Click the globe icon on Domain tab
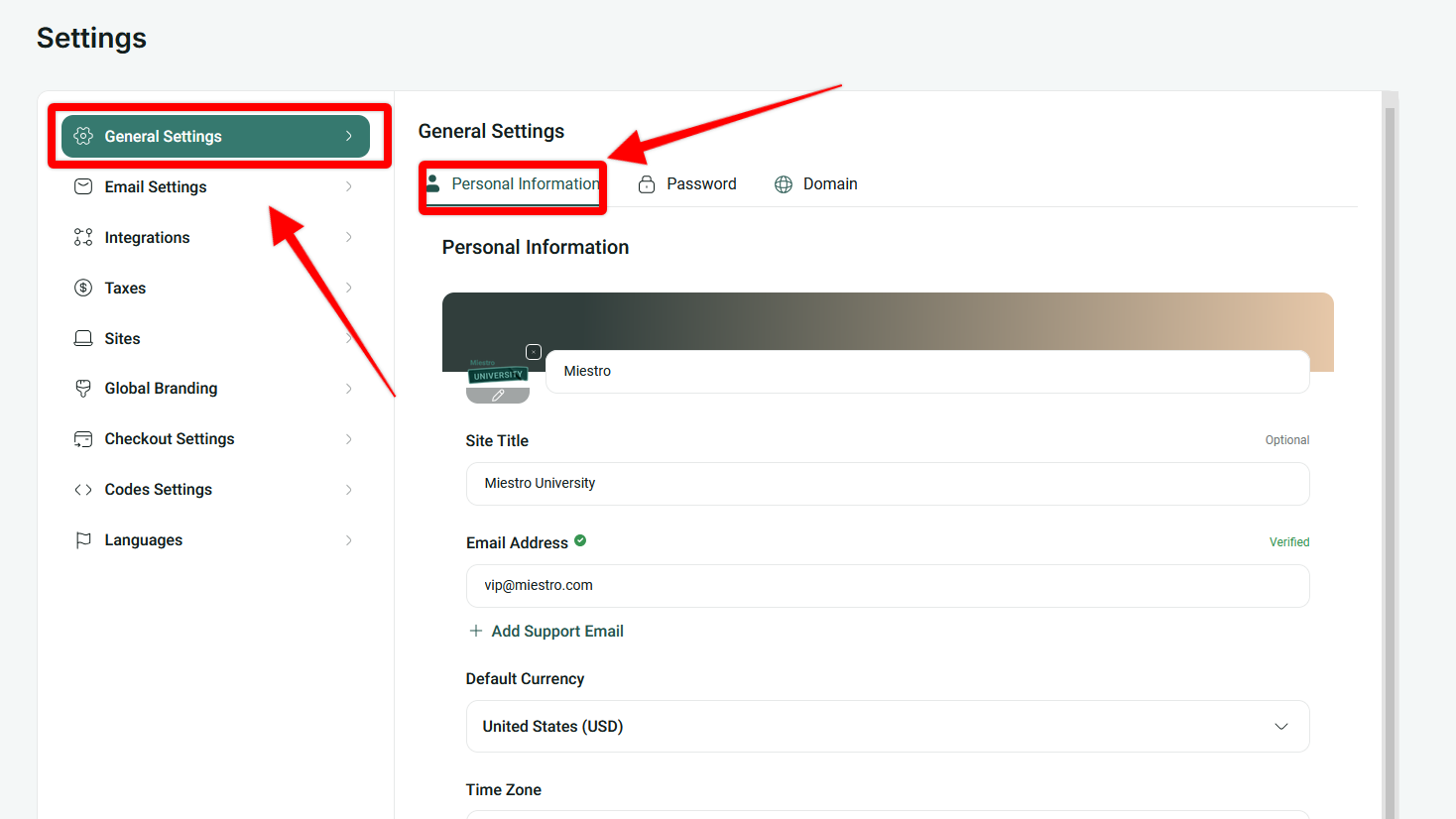 click(784, 184)
